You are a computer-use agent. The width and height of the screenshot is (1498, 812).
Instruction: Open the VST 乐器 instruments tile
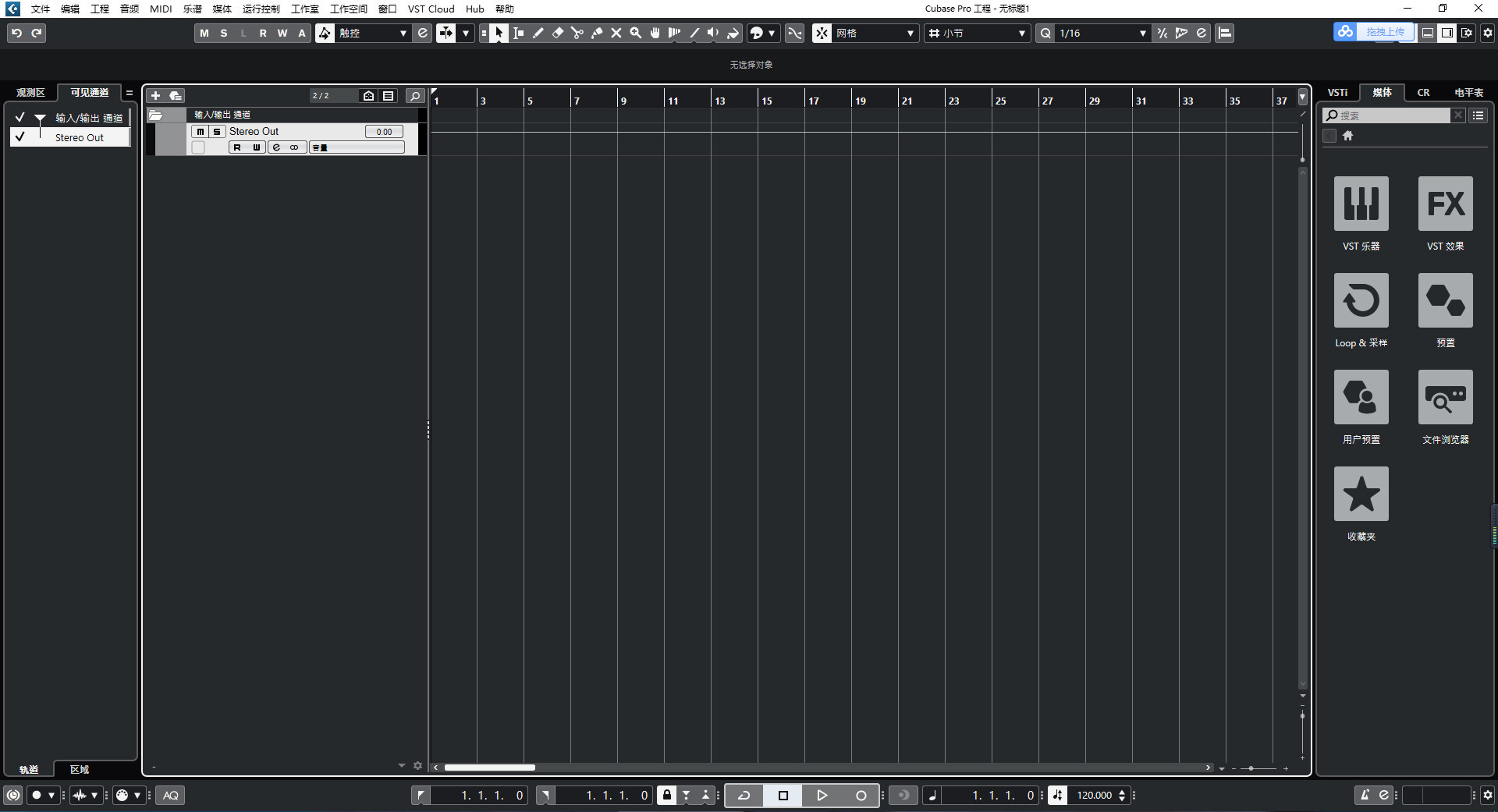click(x=1361, y=204)
